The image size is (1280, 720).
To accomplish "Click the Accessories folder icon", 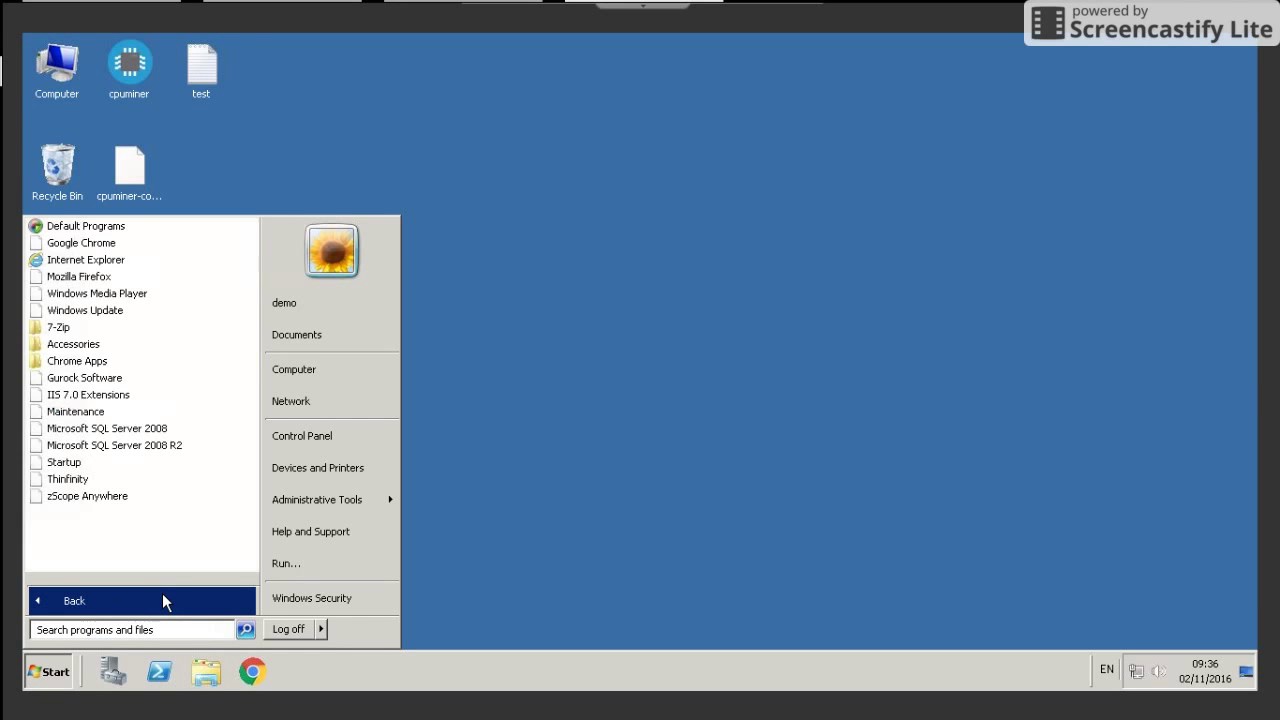I will tap(36, 344).
